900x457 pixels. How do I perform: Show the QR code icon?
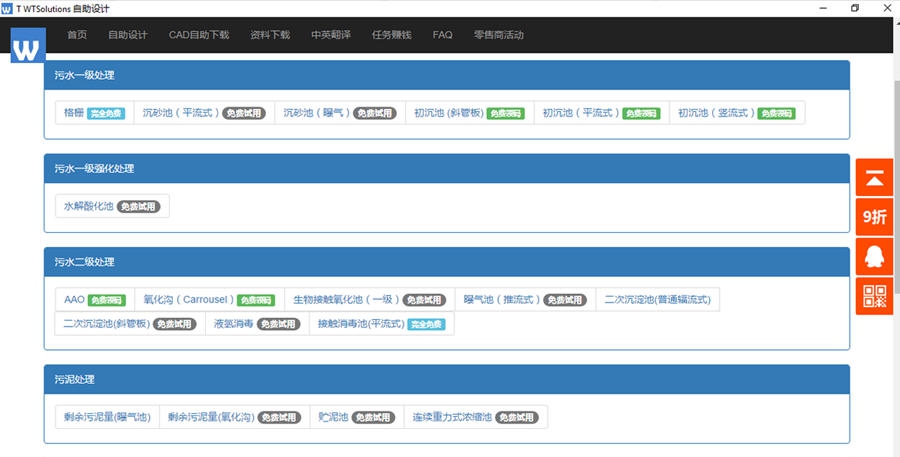[x=874, y=296]
